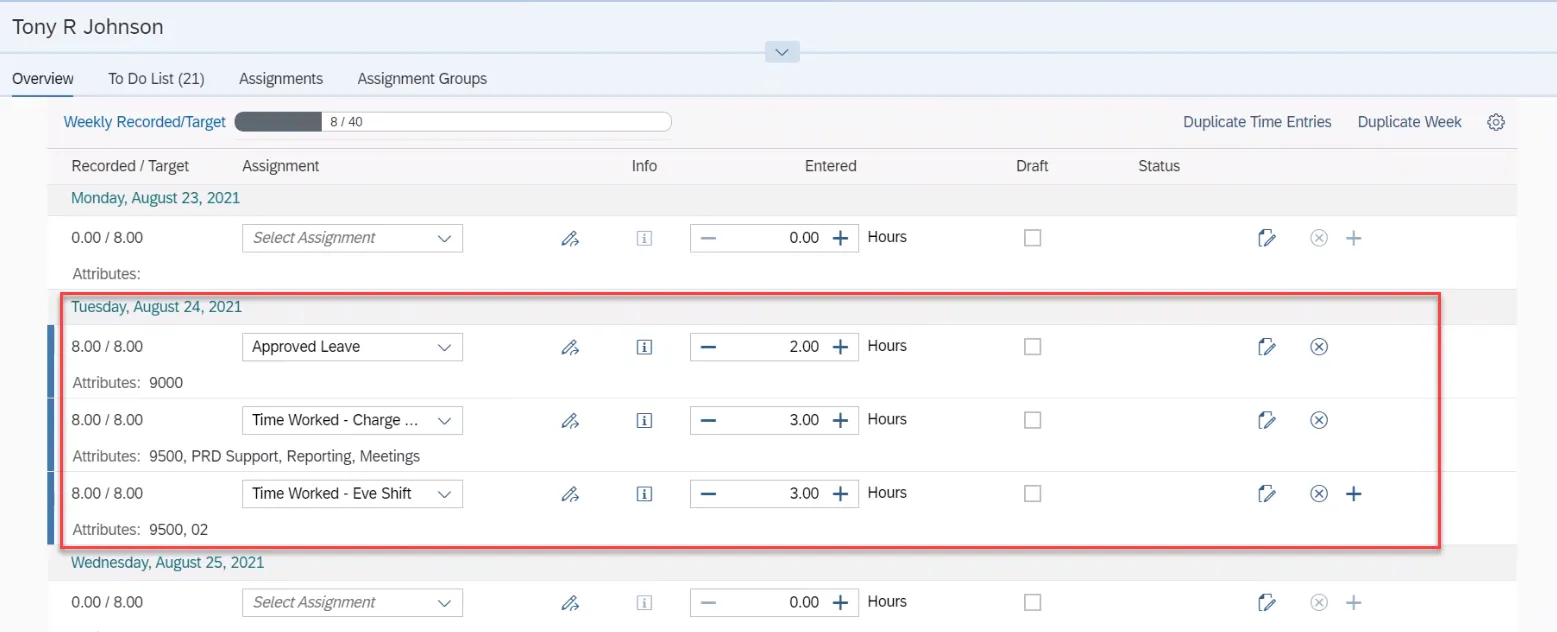Viewport: 1557px width, 632px height.
Task: Open note icon for Time Worked - Eve Shift
Action: [x=1266, y=493]
